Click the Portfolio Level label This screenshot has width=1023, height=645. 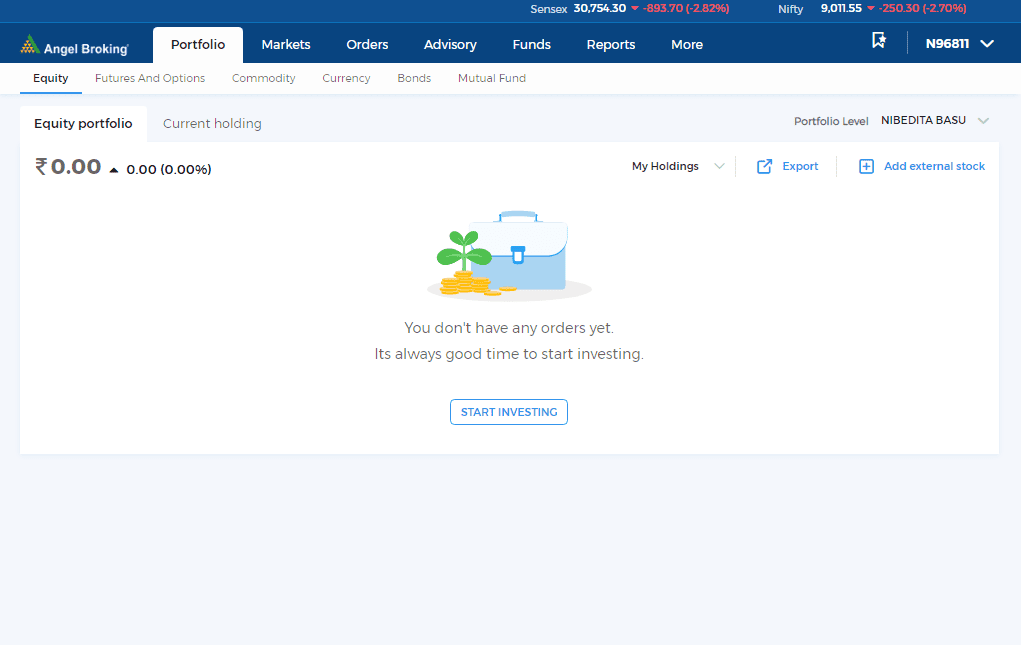click(x=831, y=121)
